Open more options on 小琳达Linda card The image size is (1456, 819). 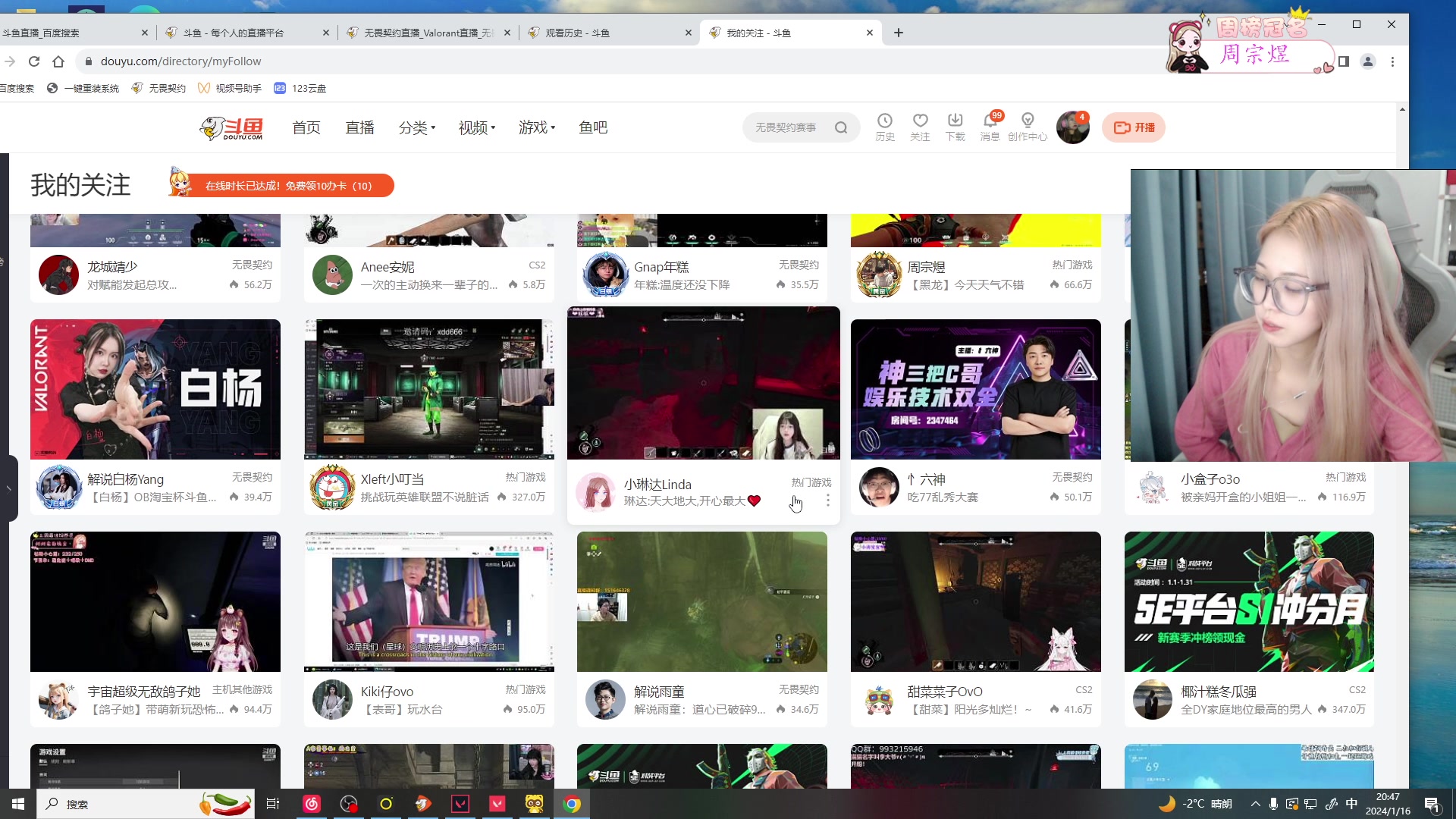[x=827, y=500]
